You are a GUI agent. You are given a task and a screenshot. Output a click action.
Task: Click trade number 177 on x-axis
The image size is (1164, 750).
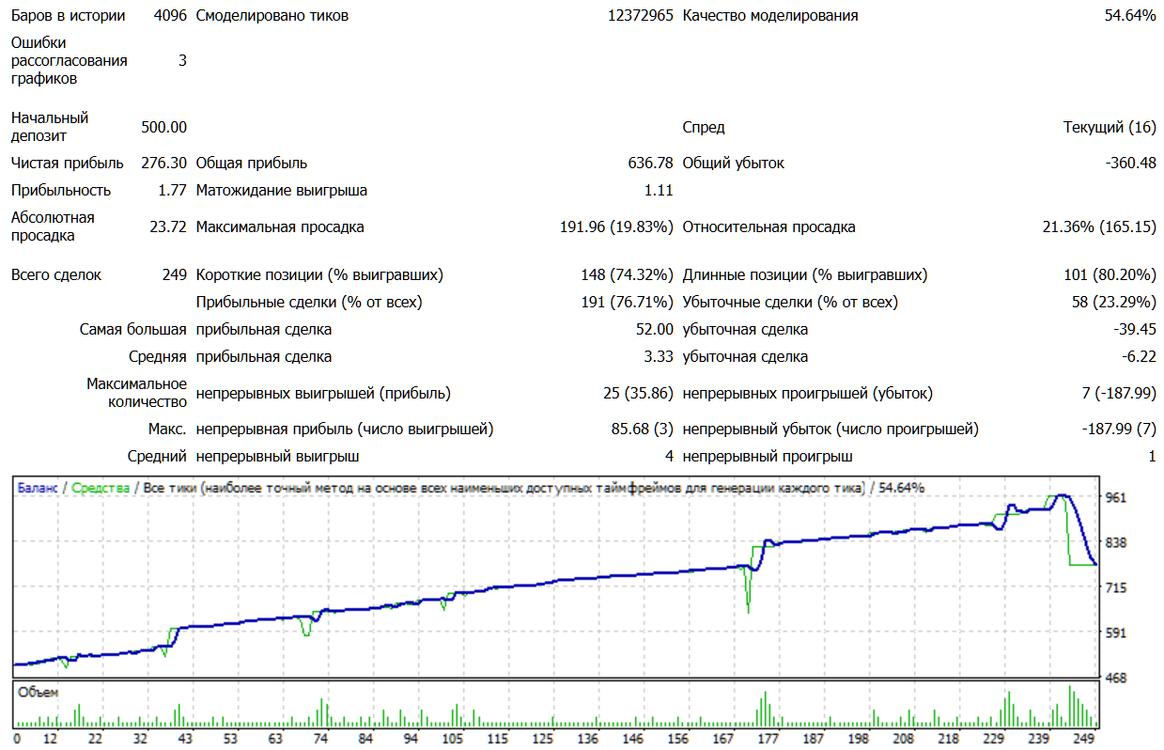point(768,739)
